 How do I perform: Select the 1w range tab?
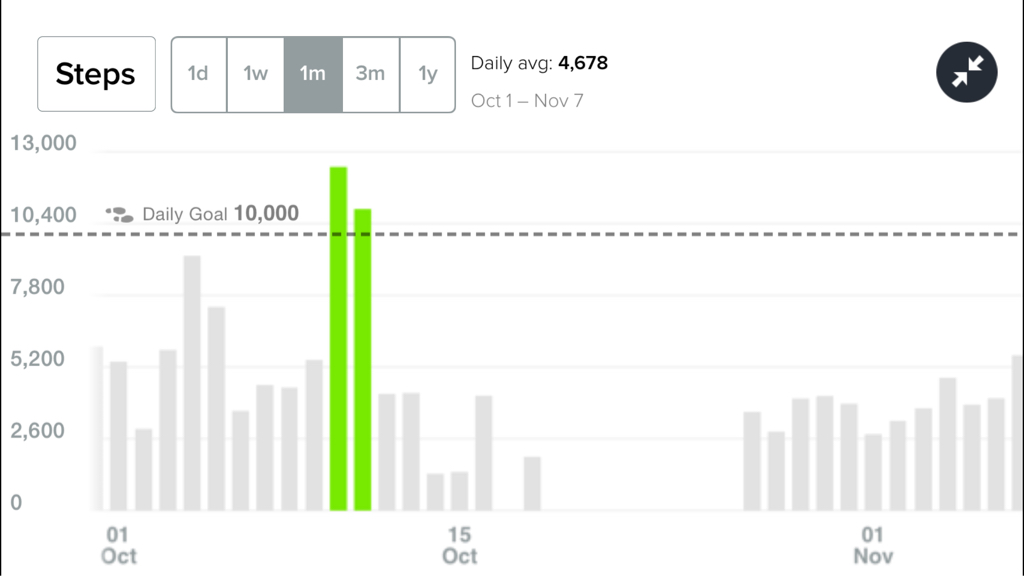(255, 74)
